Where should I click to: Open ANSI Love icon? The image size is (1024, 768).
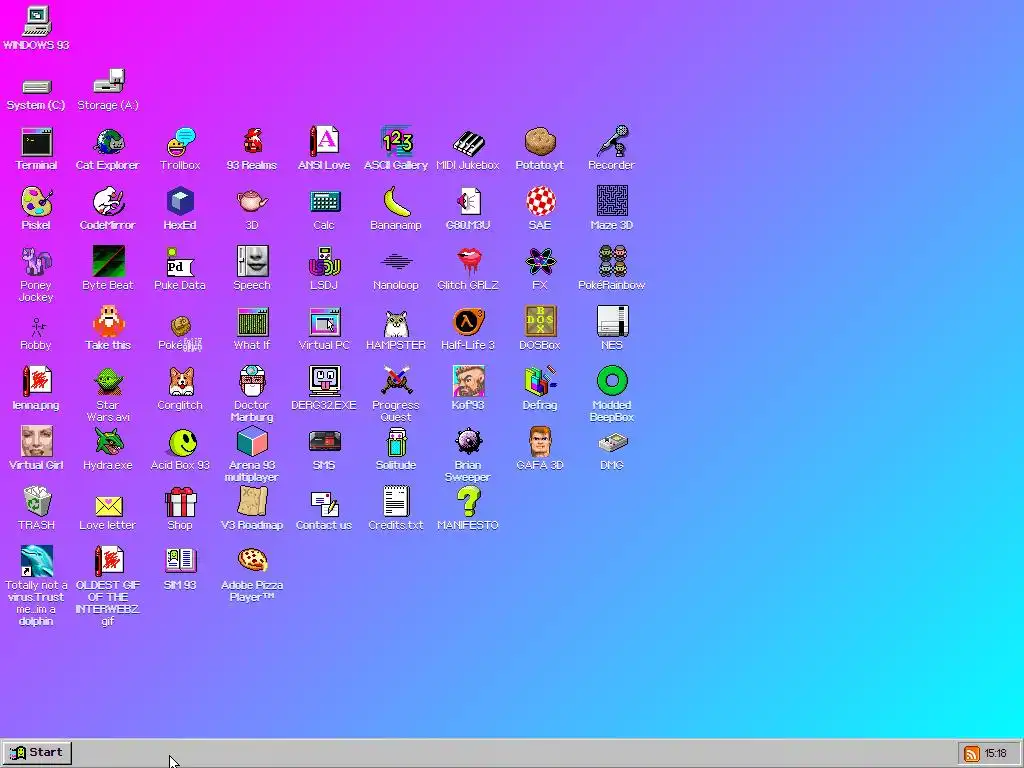pos(324,142)
